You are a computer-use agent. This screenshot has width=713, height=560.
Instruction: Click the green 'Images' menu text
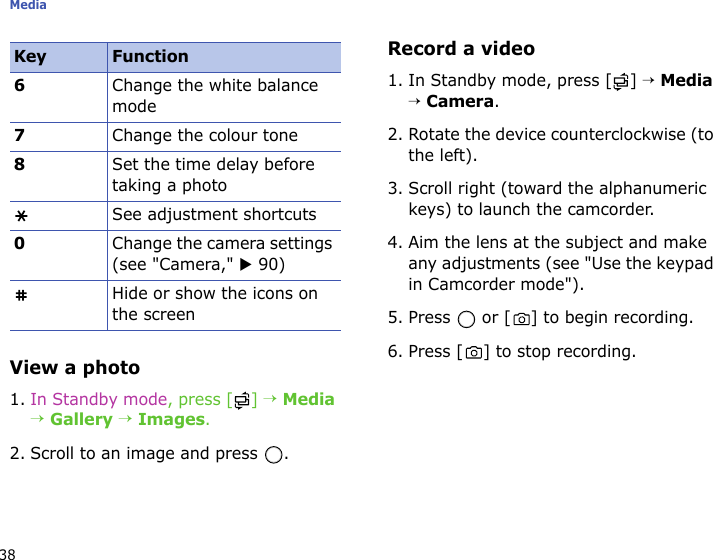[171, 420]
